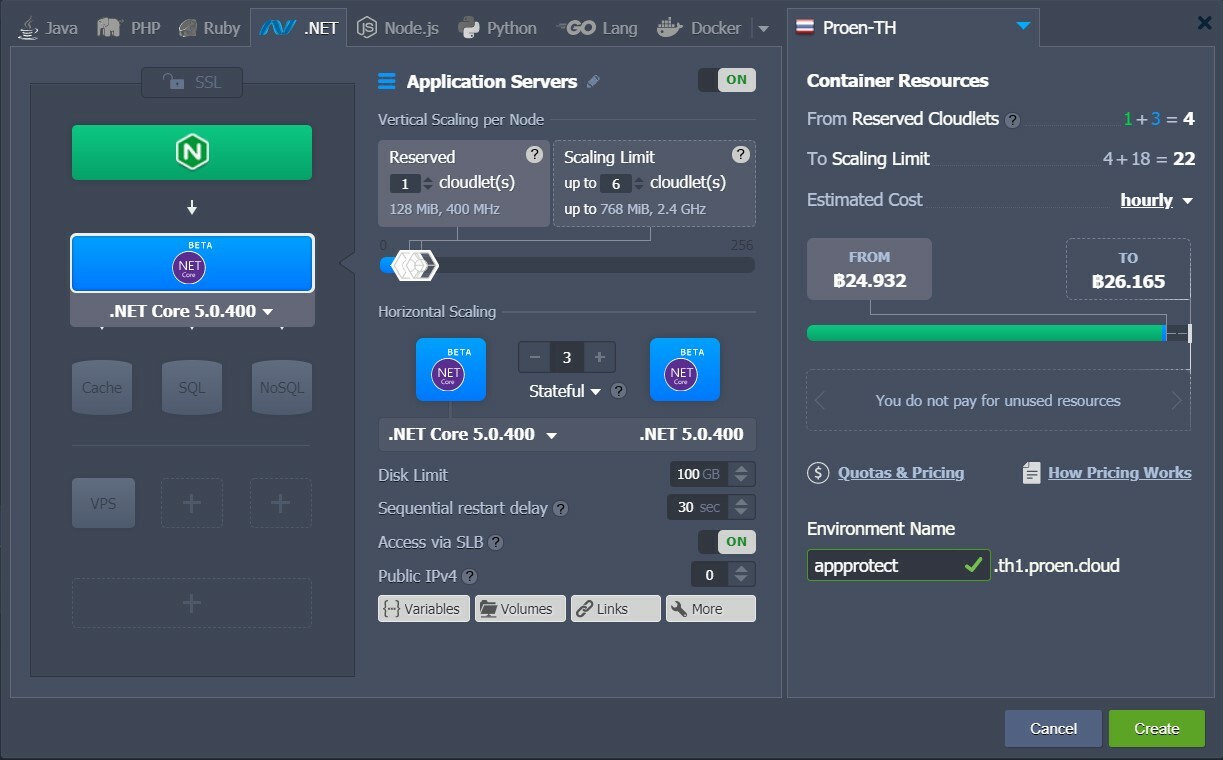Add an SQL database node
1223x760 pixels.
coord(192,387)
